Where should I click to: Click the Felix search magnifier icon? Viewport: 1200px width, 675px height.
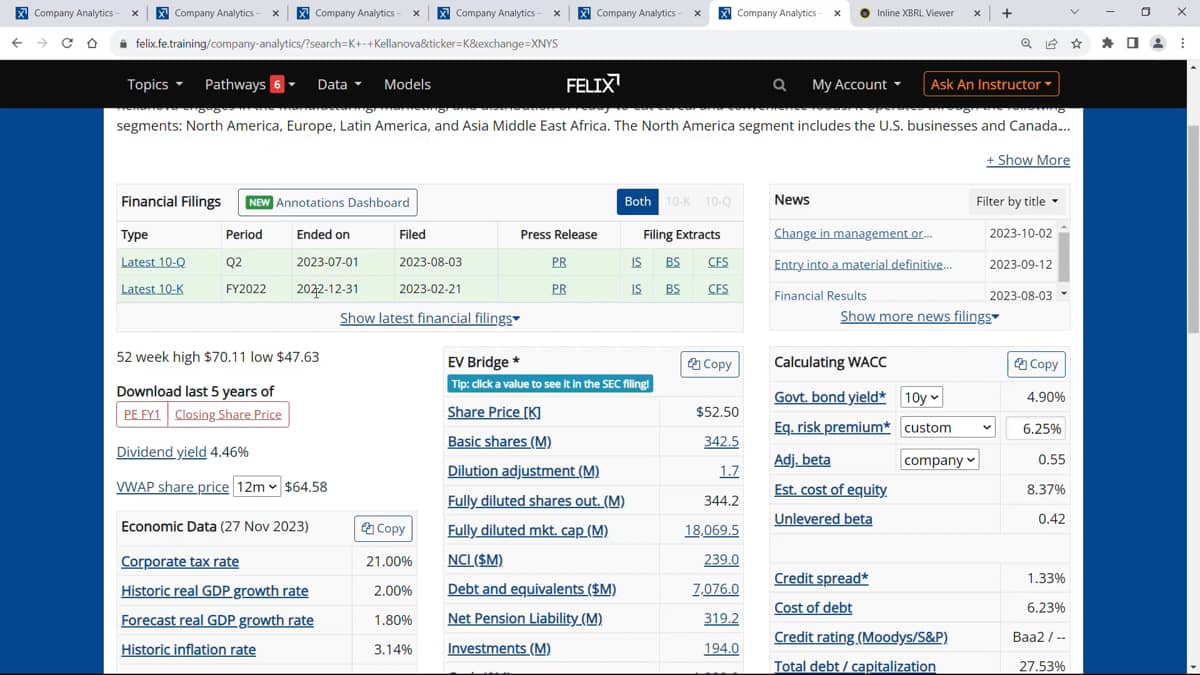pyautogui.click(x=779, y=85)
